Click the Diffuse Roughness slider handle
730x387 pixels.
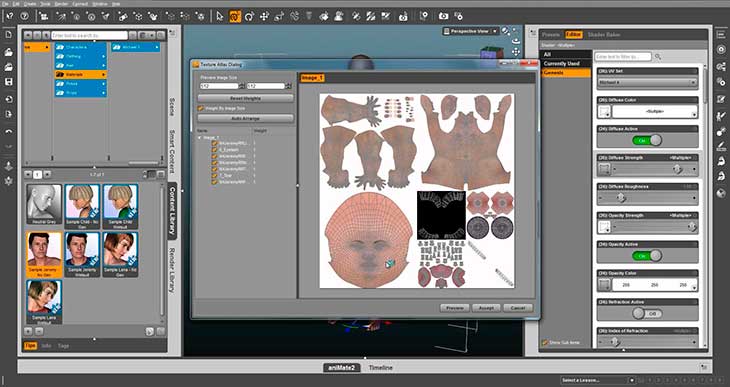point(621,198)
